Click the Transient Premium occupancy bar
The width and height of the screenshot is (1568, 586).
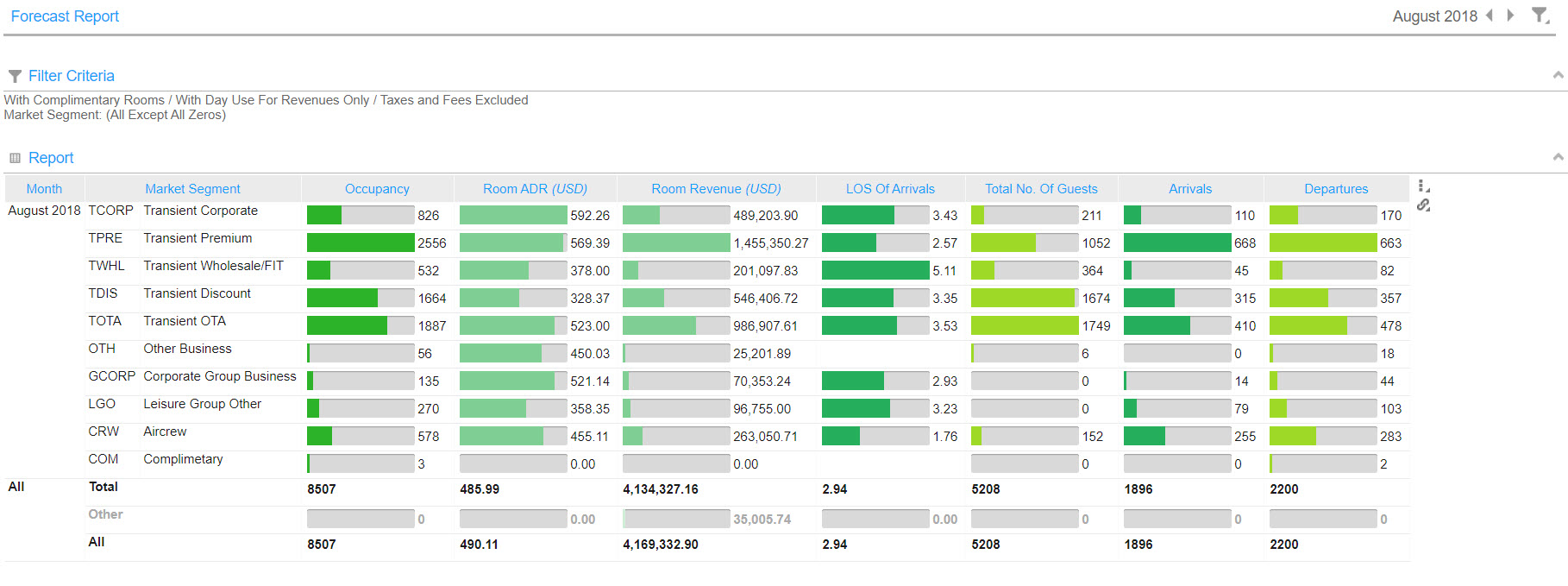[x=361, y=243]
